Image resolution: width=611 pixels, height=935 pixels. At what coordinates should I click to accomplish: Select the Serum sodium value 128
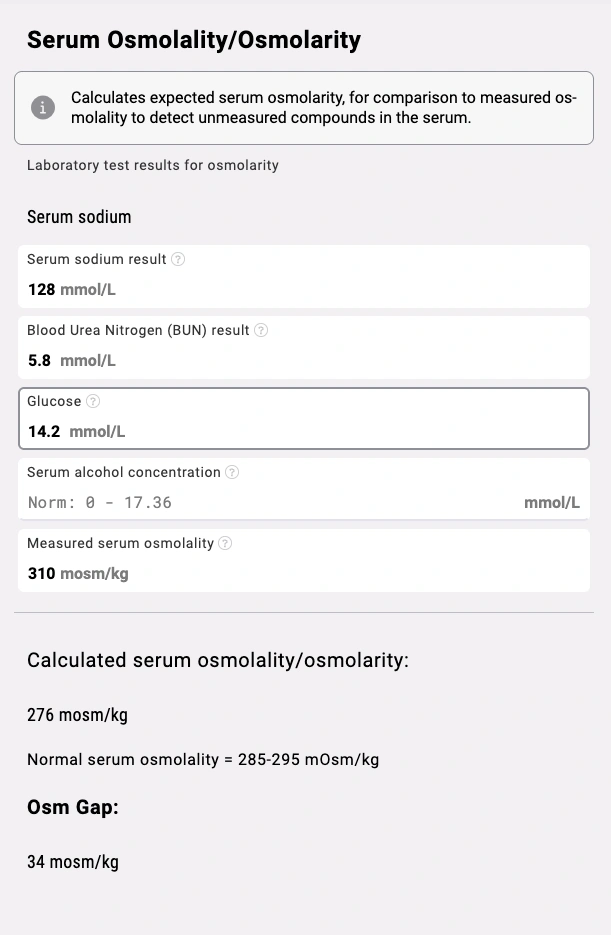41,289
